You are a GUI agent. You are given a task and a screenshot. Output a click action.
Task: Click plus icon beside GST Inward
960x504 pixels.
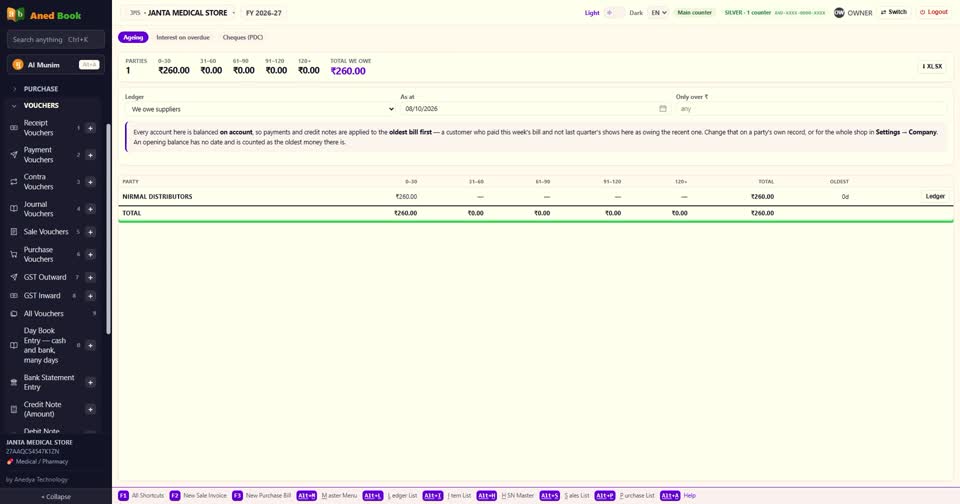[90, 296]
